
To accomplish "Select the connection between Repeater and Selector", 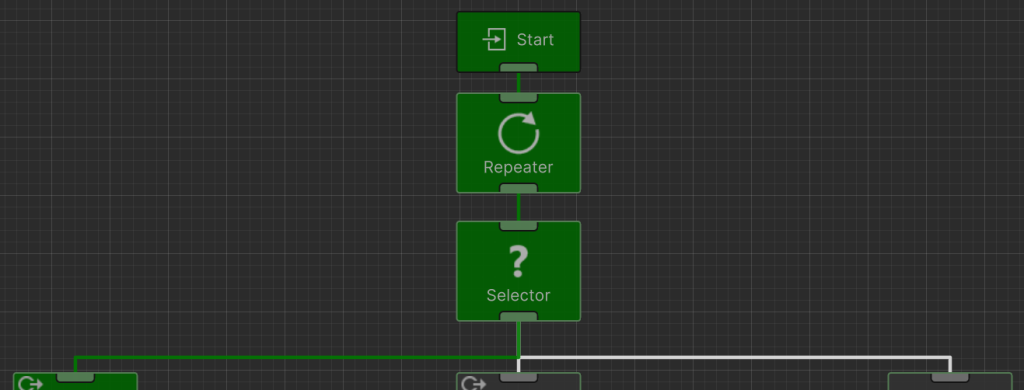I will (519, 207).
